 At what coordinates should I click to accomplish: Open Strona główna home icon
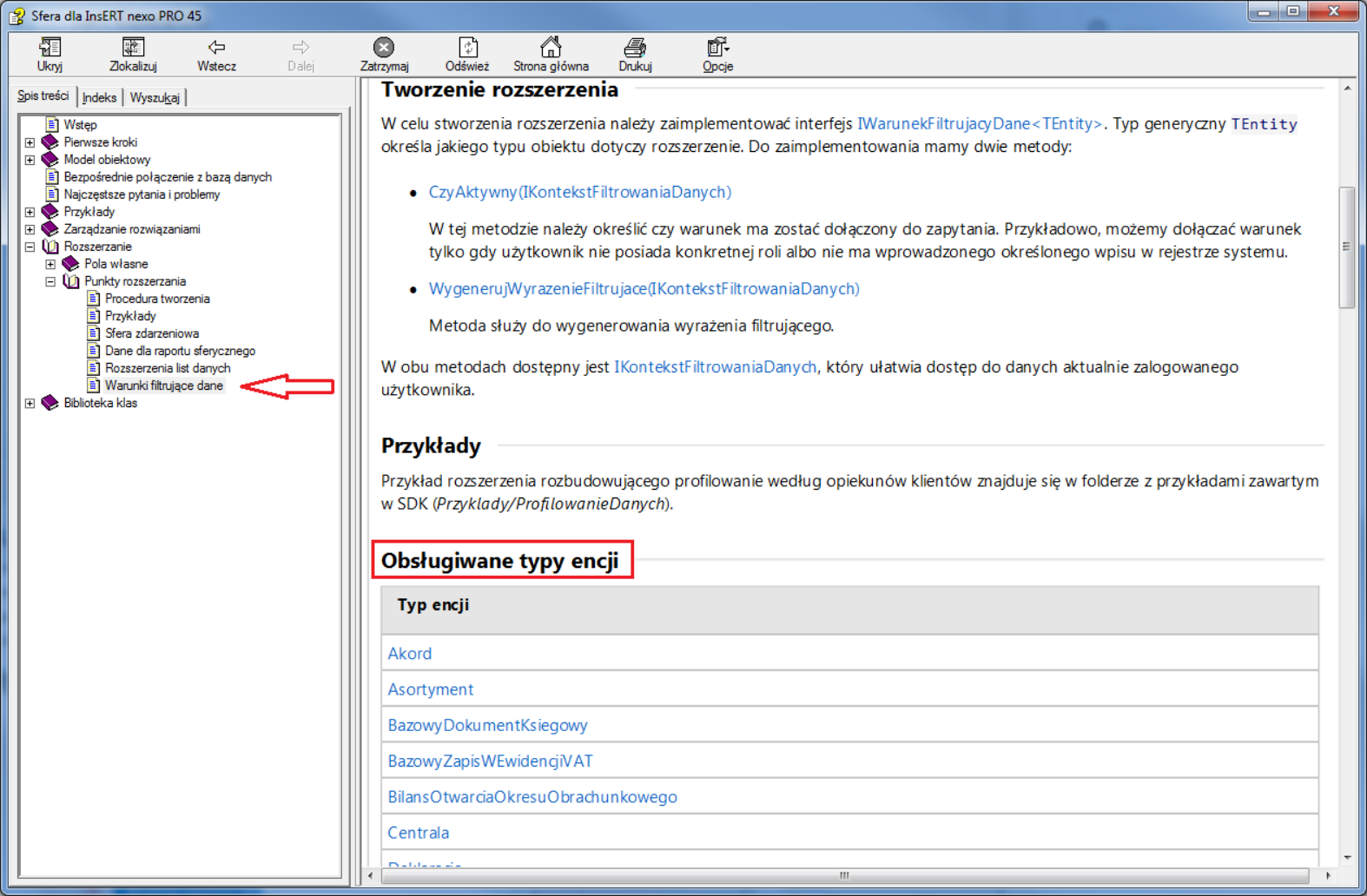[x=551, y=47]
